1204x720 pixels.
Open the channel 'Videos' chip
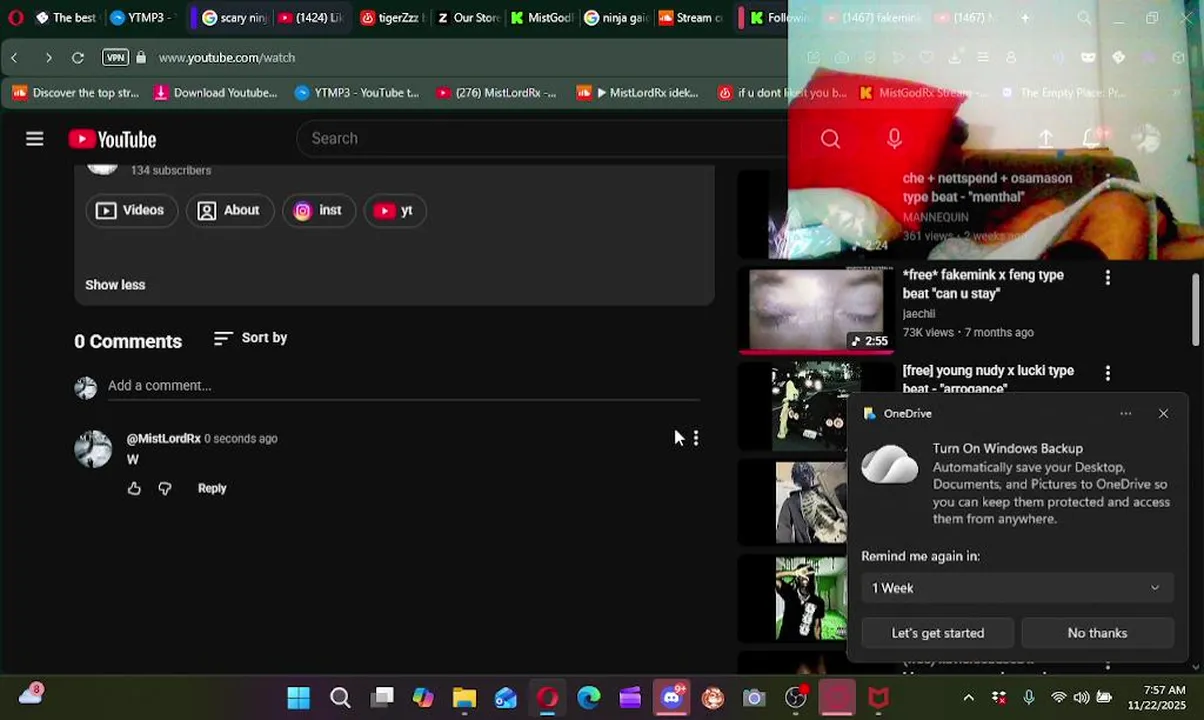(131, 210)
